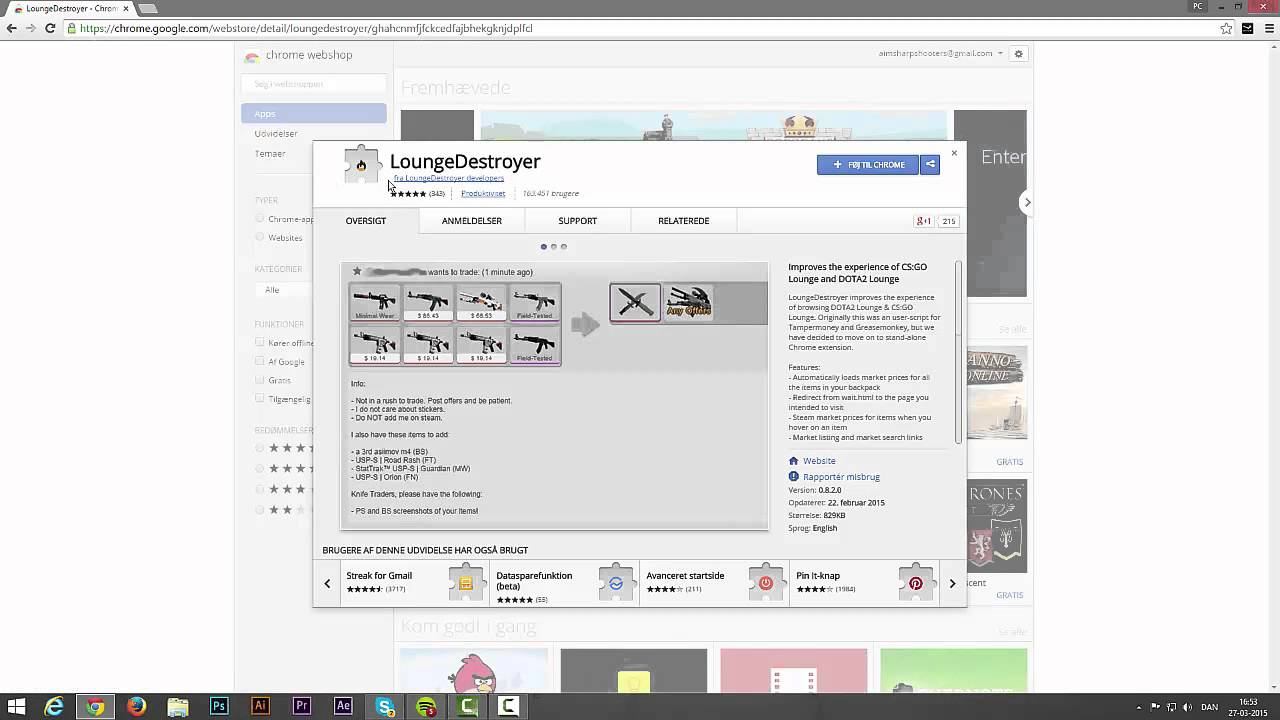The width and height of the screenshot is (1280, 720).
Task: Open the white Camtasia recorder taskbar icon
Action: pos(509,707)
